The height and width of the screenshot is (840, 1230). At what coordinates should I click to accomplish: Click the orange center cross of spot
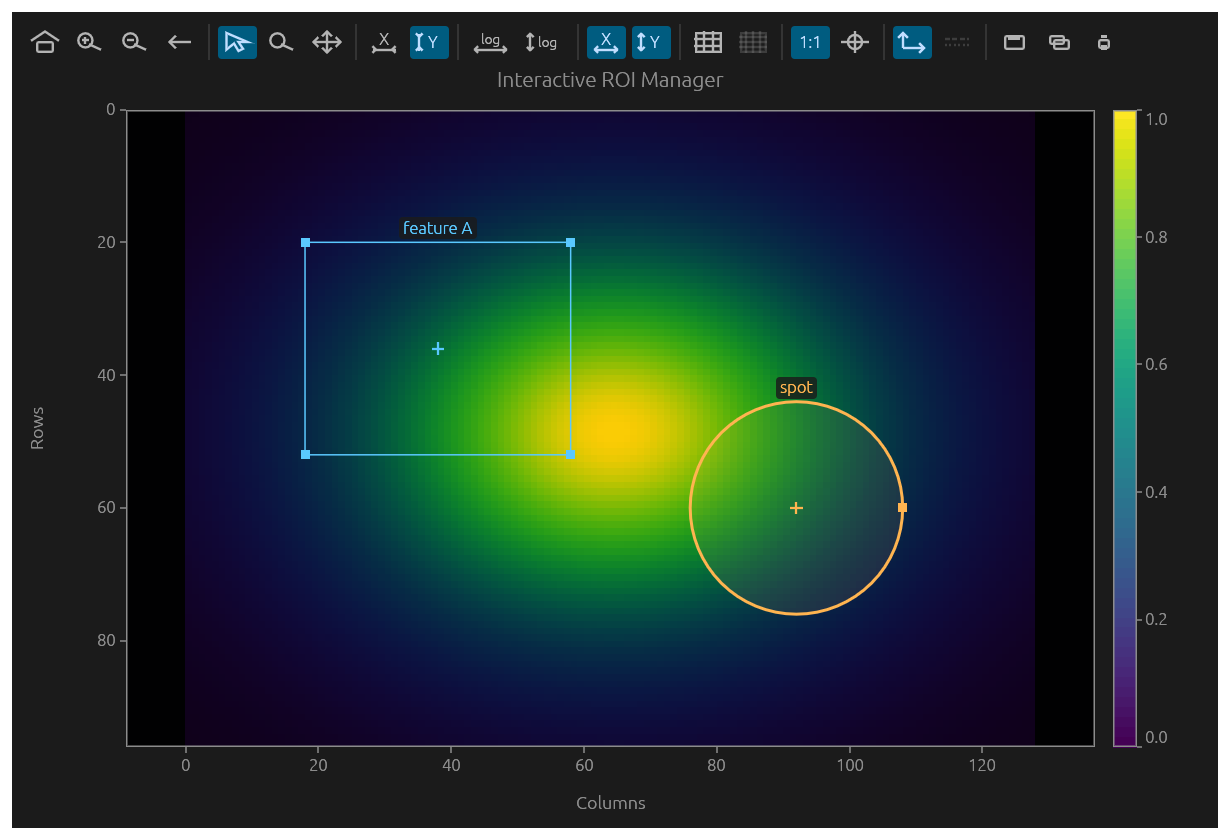pyautogui.click(x=796, y=508)
